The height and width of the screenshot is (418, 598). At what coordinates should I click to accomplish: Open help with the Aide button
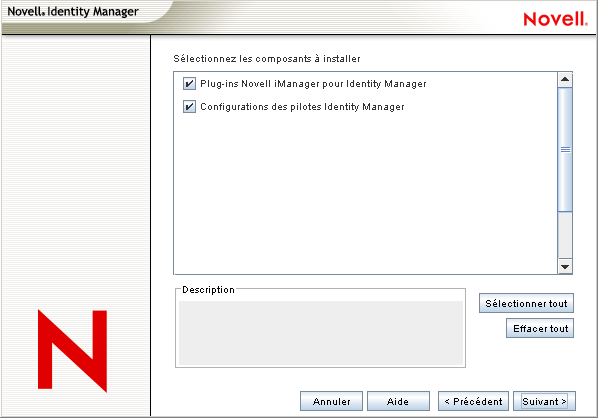398,401
